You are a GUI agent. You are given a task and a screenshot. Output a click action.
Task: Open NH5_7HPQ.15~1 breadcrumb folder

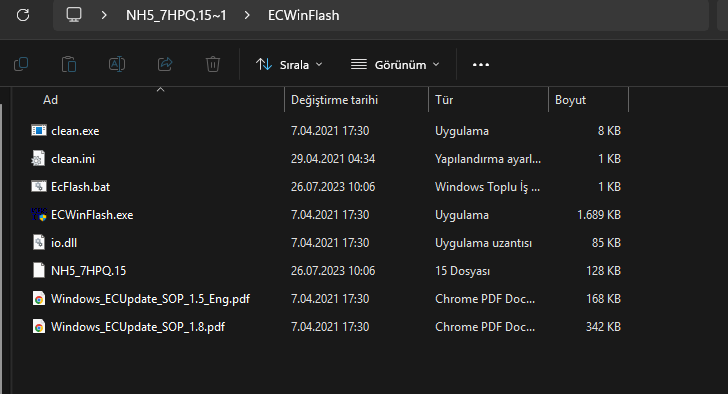(x=176, y=15)
